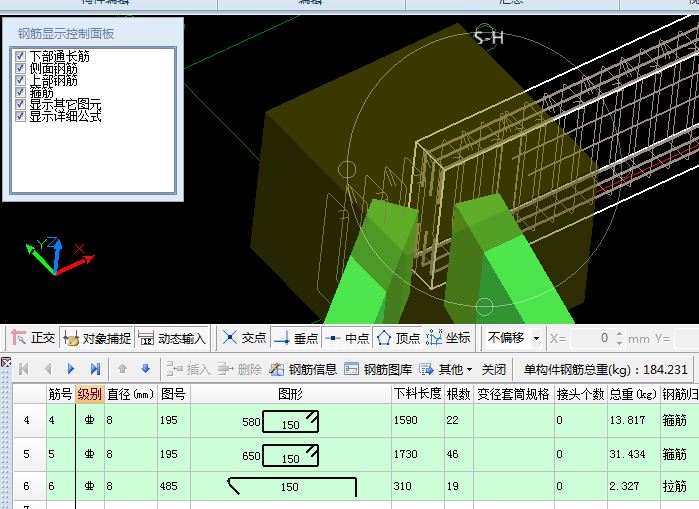
Task: Click 总重 cell 2.327
Action: tap(633, 486)
